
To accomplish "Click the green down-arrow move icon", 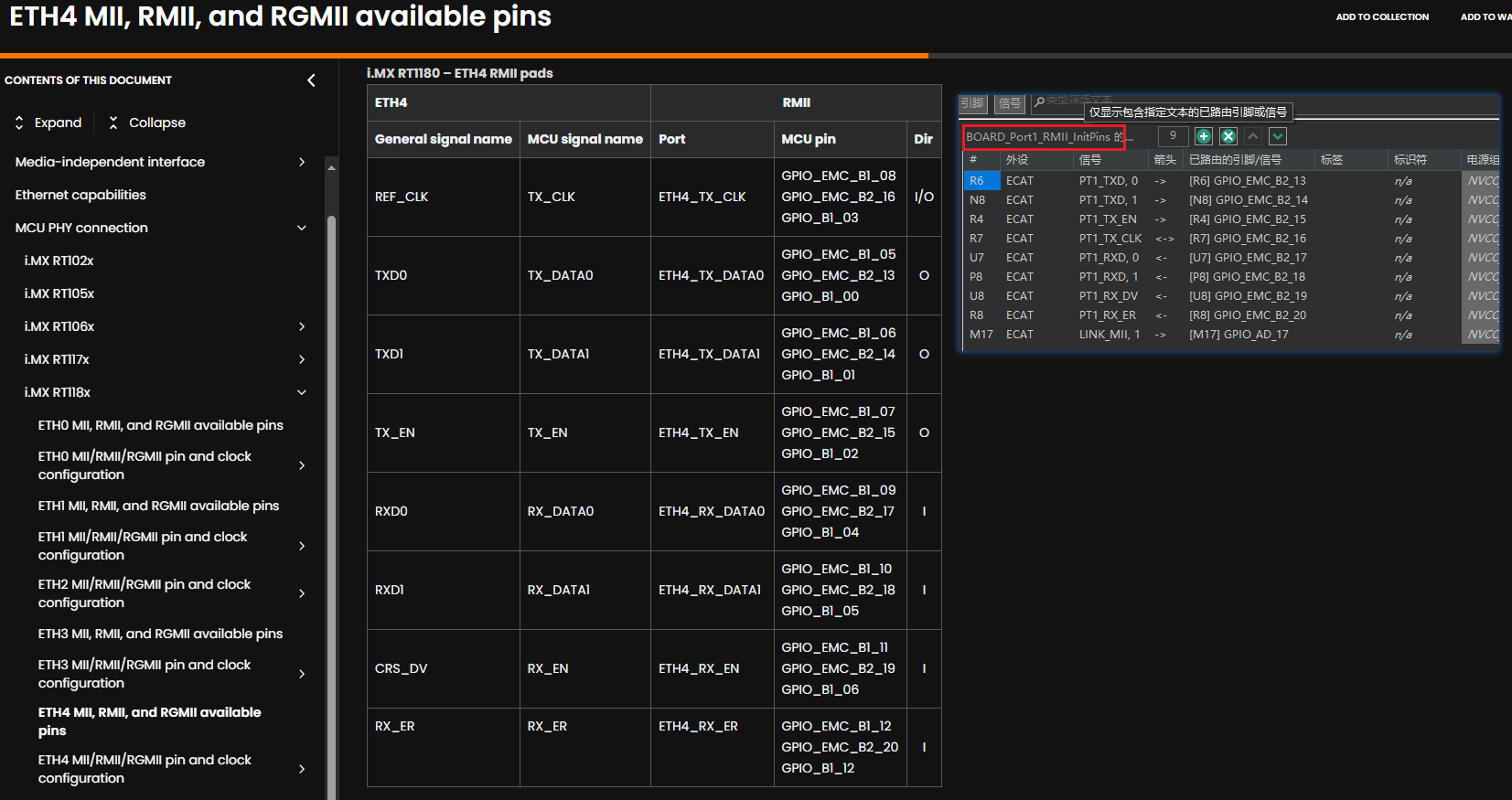I will 1278,136.
